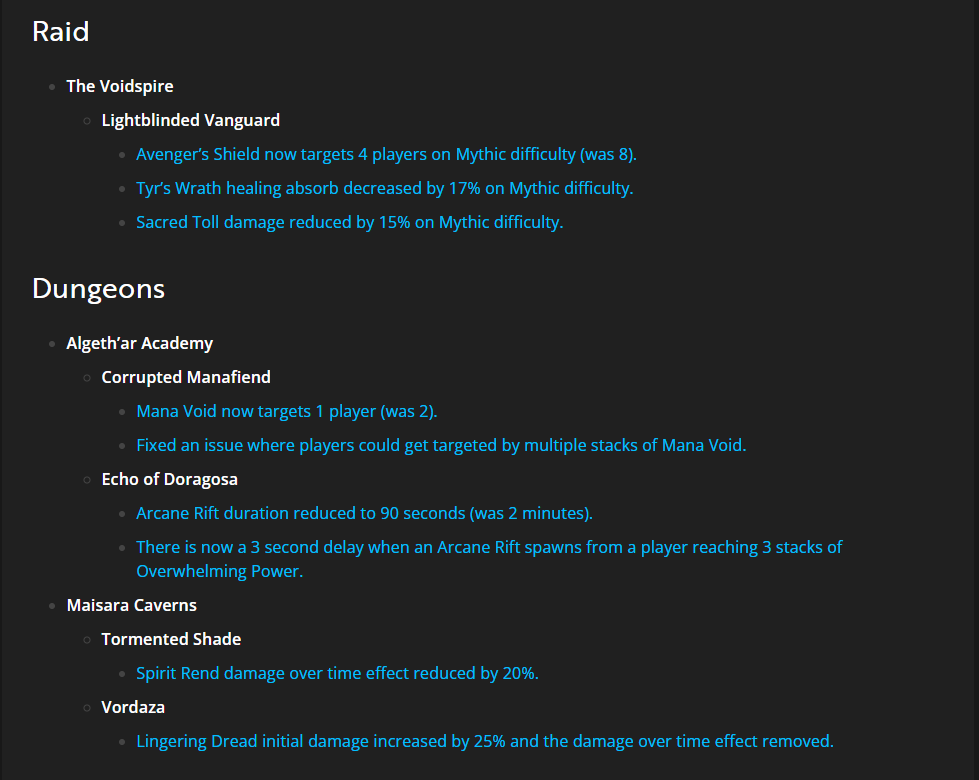The image size is (979, 780).
Task: Open the Avenger's Shield targets 4 players link
Action: [x=386, y=154]
